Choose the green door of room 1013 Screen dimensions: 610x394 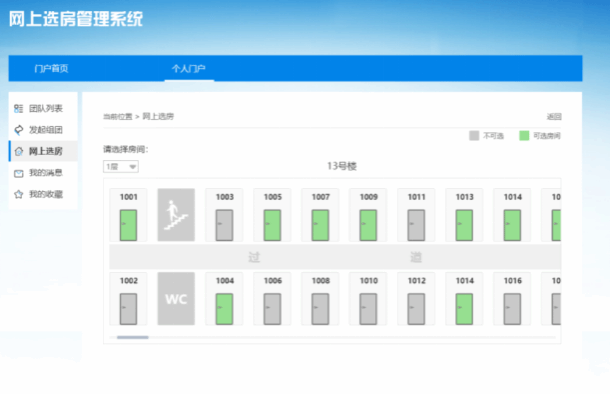pos(465,225)
